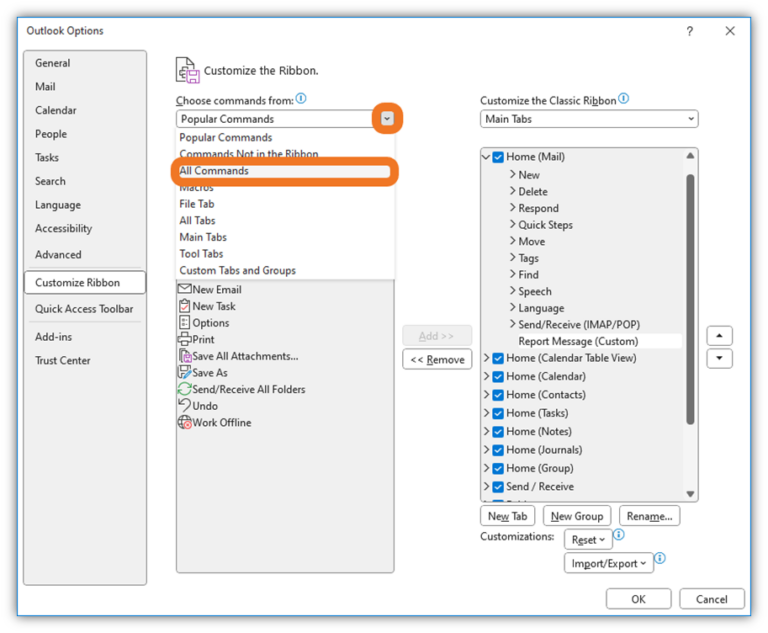
Task: Toggle the Home (Calendar) checkbox
Action: tap(498, 376)
